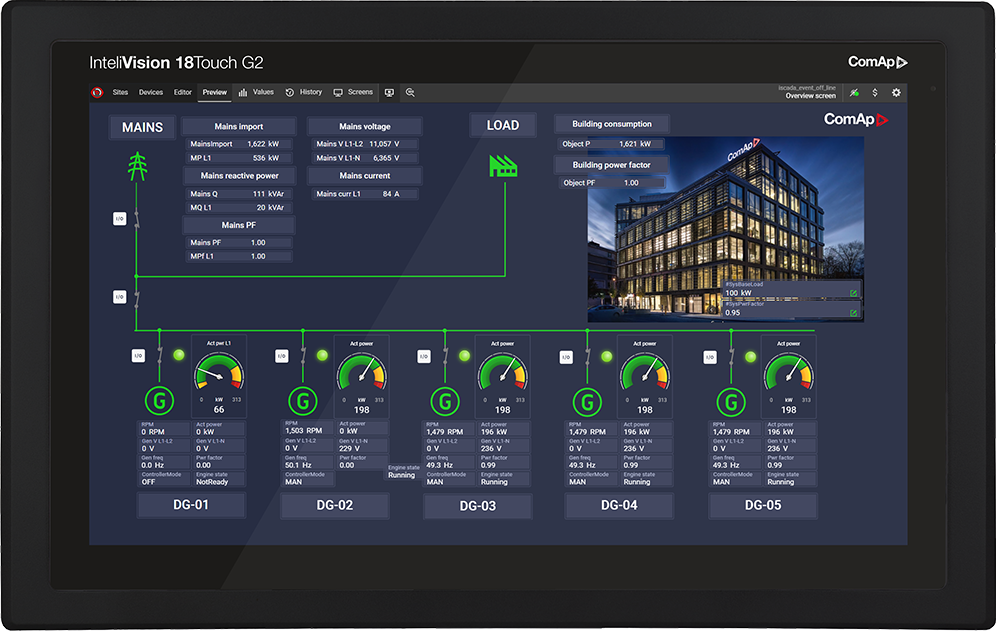The image size is (996, 631).
Task: Click the green connection status icon
Action: pos(854,93)
